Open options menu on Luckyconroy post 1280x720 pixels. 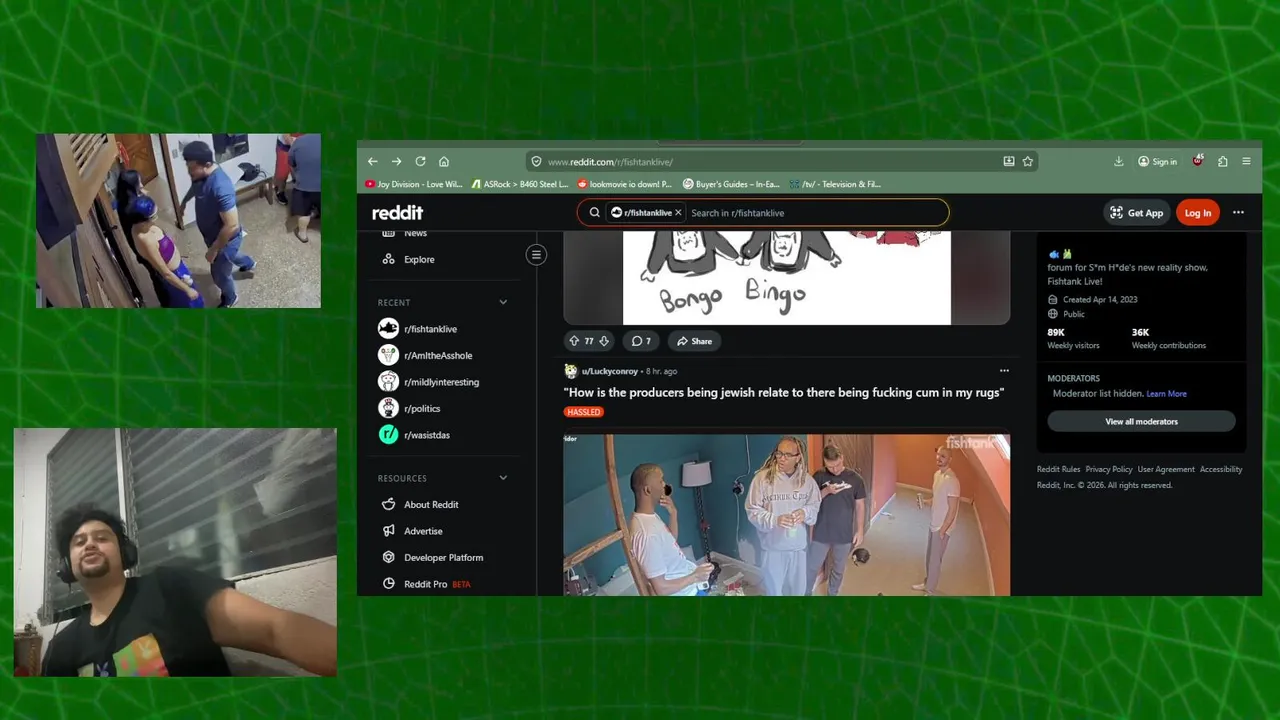point(1004,371)
